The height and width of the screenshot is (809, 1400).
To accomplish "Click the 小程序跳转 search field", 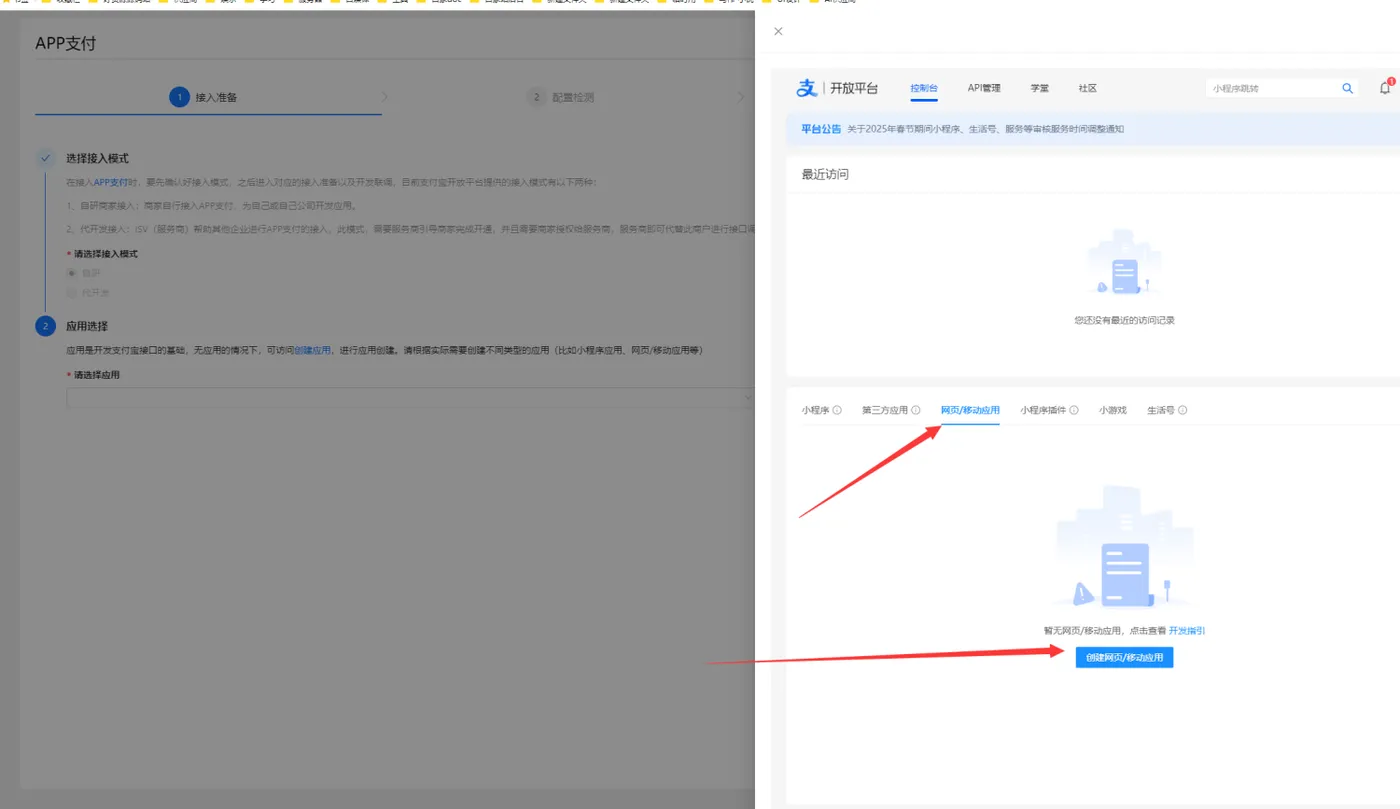I will [1272, 88].
